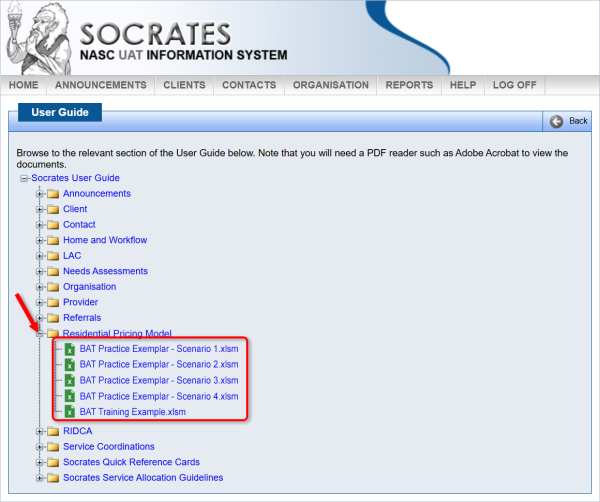
Task: Click Excel icon beside BAT Training Example
Action: pyautogui.click(x=70, y=412)
